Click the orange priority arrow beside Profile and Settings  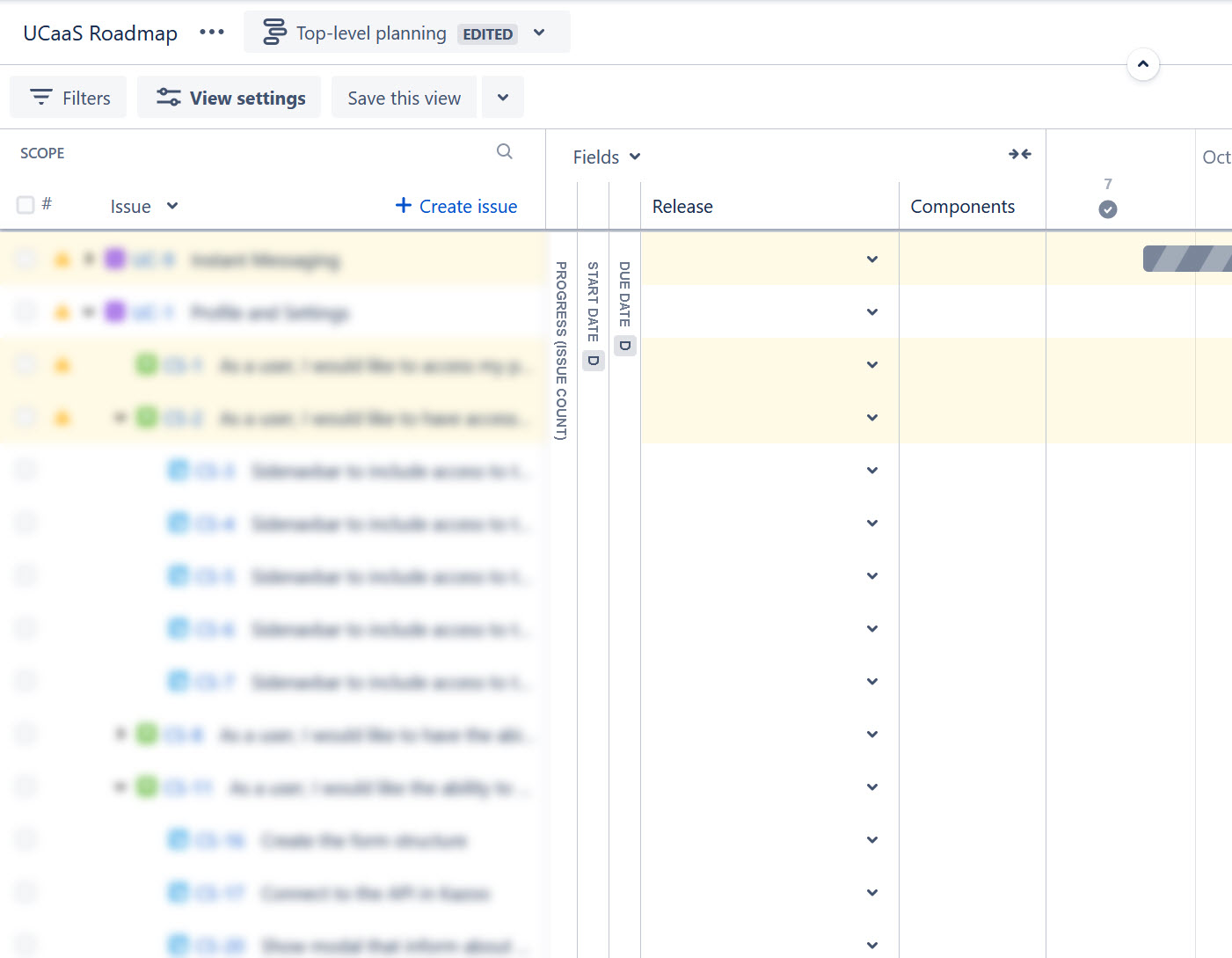pyautogui.click(x=62, y=312)
